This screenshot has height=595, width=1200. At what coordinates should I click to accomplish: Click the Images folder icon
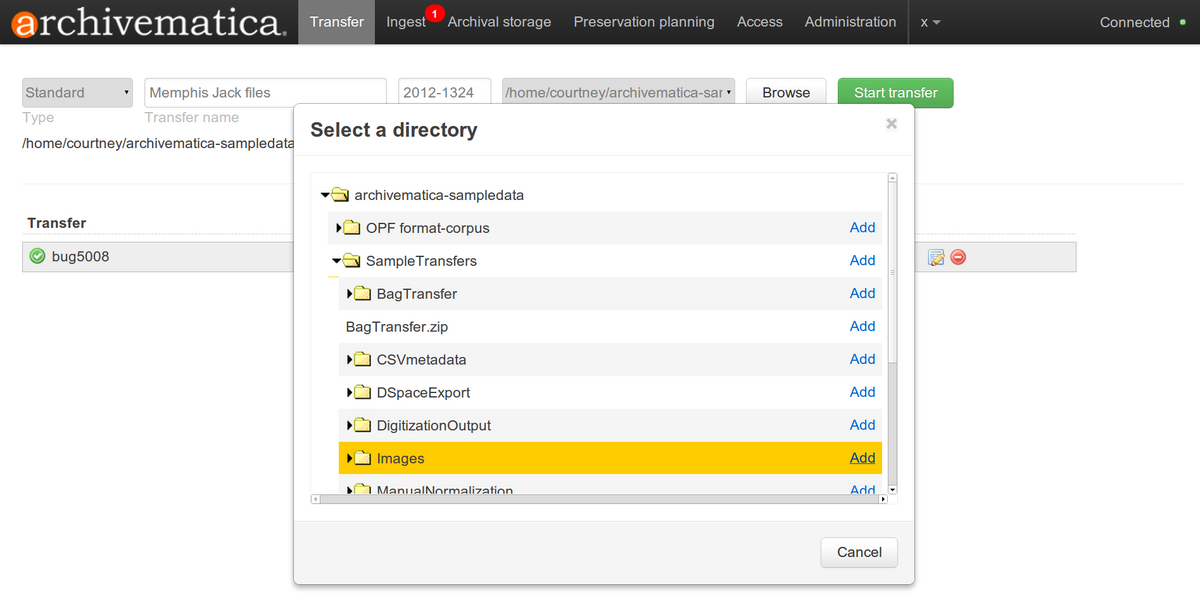361,458
